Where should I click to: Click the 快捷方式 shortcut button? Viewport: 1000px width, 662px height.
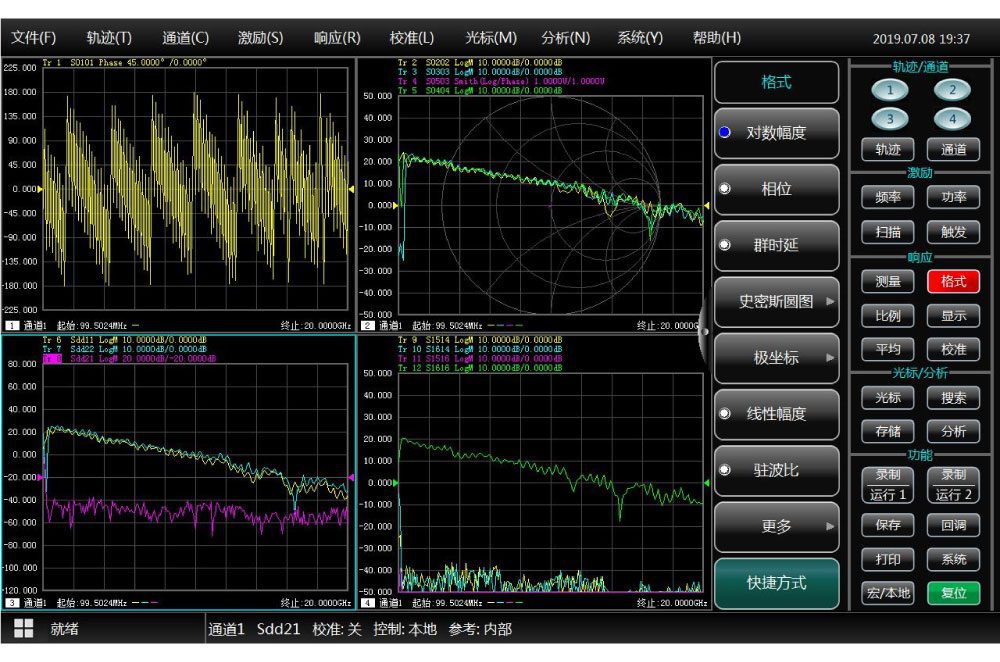click(x=776, y=583)
